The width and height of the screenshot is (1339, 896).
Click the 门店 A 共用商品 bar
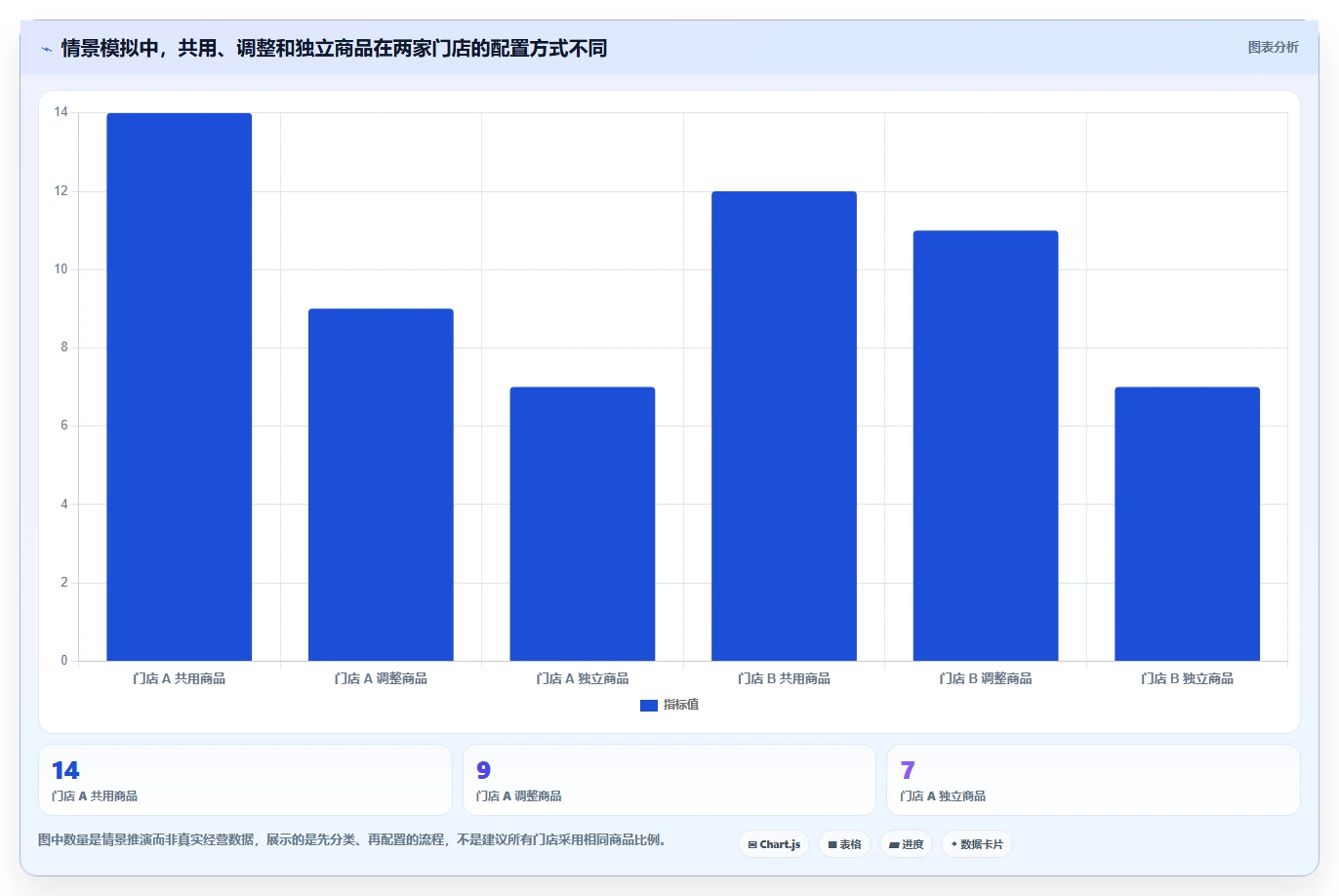(180, 387)
